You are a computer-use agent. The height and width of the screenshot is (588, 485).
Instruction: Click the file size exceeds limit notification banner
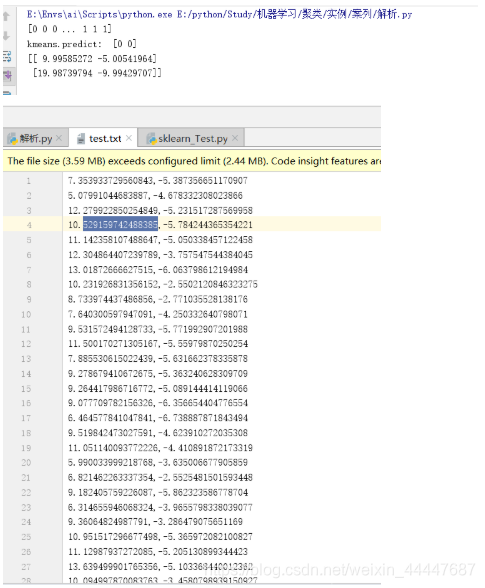pyautogui.click(x=192, y=161)
